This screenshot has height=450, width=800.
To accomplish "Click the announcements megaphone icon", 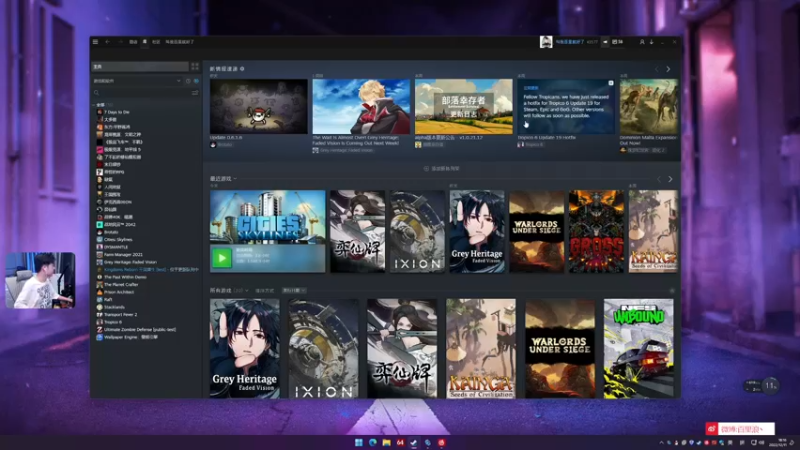I will coord(605,42).
